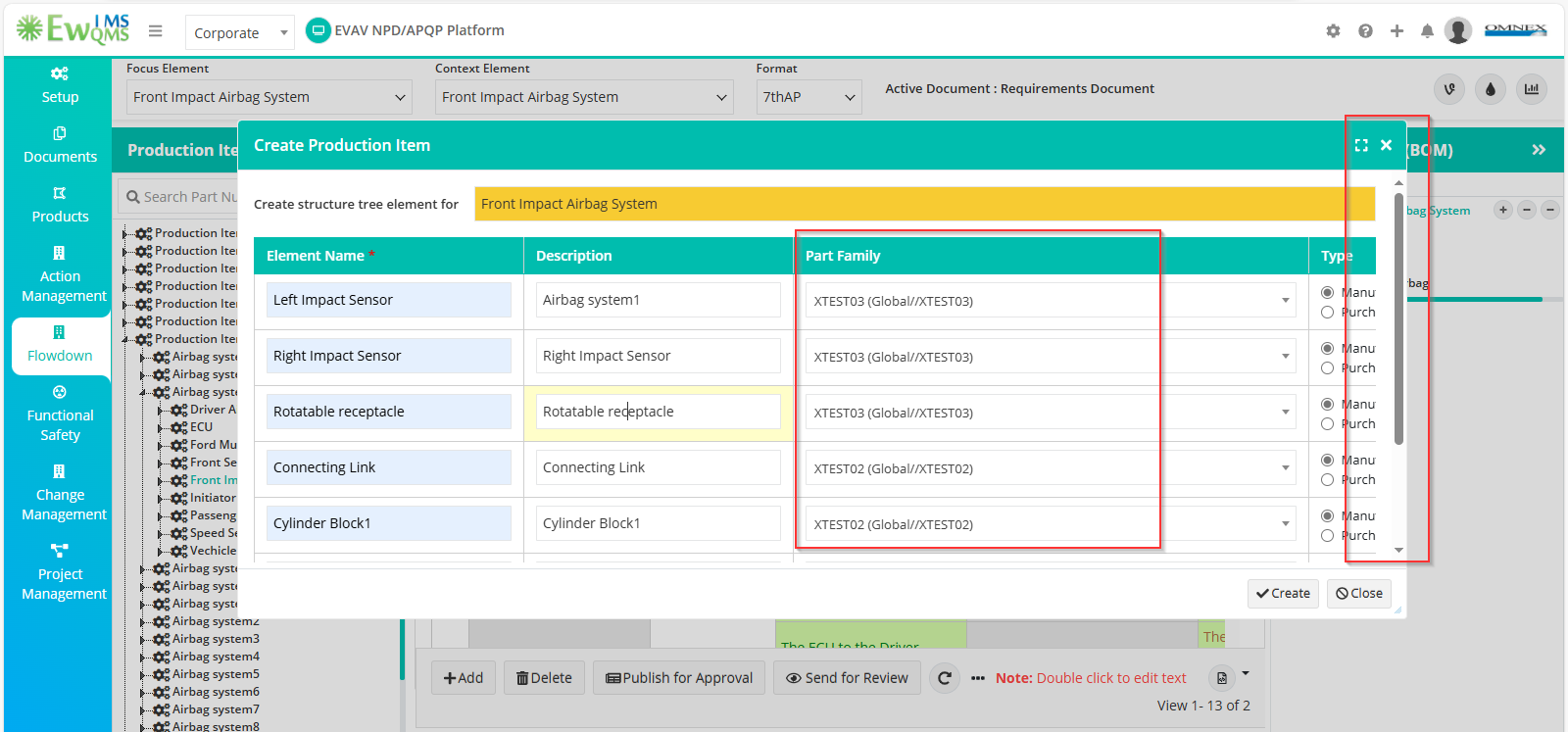Open the Format 7thAP dropdown

tap(808, 97)
